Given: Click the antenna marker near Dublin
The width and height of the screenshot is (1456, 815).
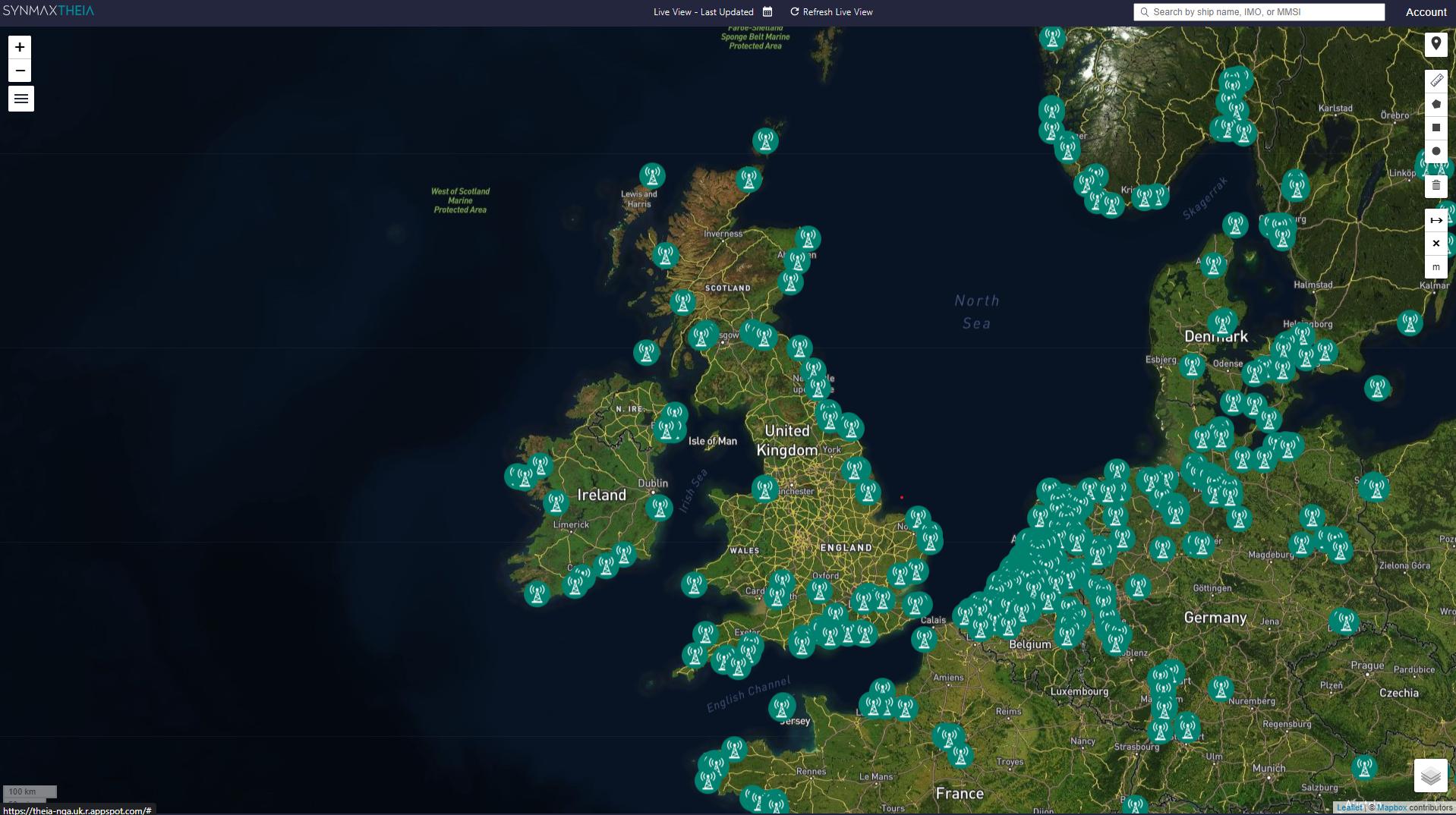Looking at the screenshot, I should pyautogui.click(x=659, y=508).
